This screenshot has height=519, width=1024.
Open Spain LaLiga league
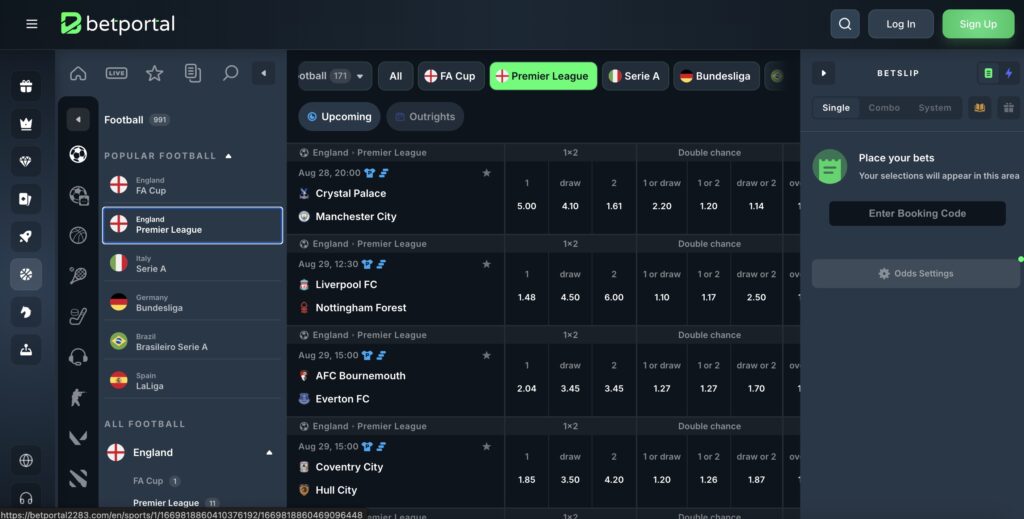tap(193, 381)
